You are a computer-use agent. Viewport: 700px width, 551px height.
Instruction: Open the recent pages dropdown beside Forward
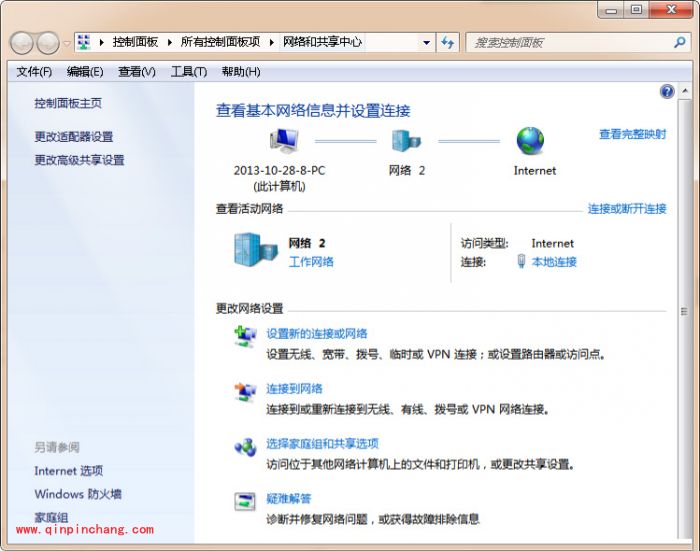point(67,43)
